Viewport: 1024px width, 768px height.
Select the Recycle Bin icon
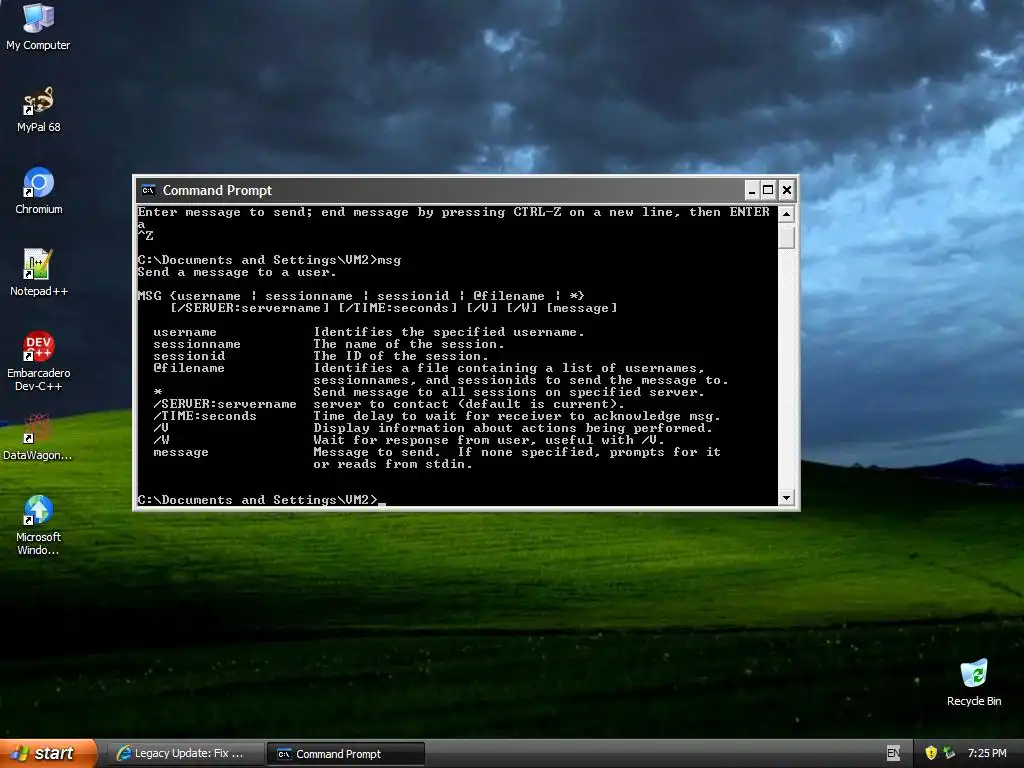tap(974, 683)
